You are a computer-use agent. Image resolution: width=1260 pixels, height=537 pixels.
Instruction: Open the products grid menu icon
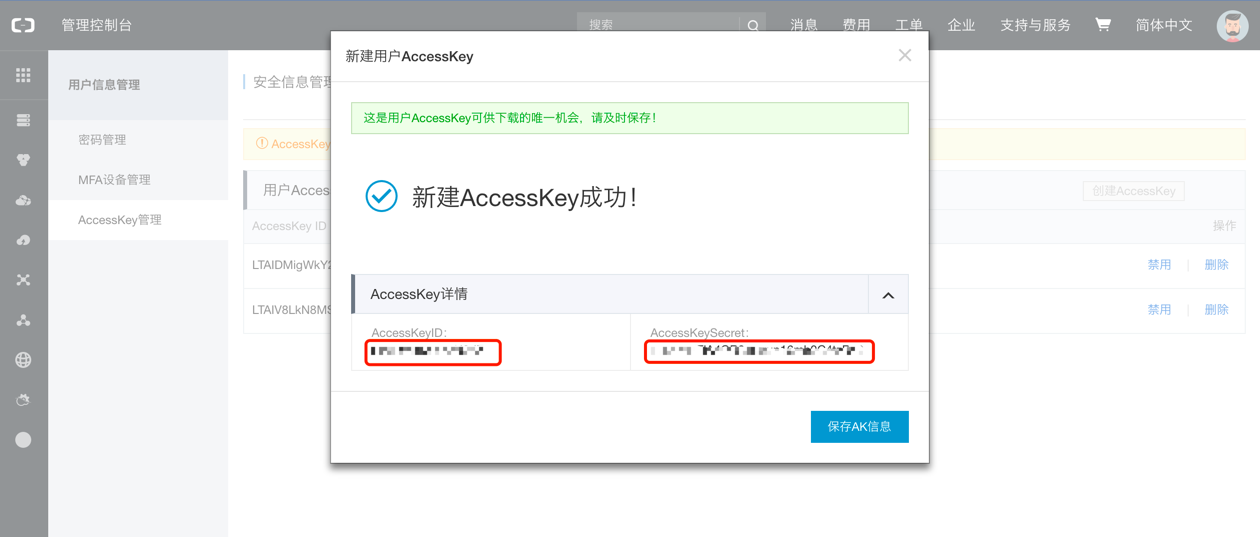23,76
